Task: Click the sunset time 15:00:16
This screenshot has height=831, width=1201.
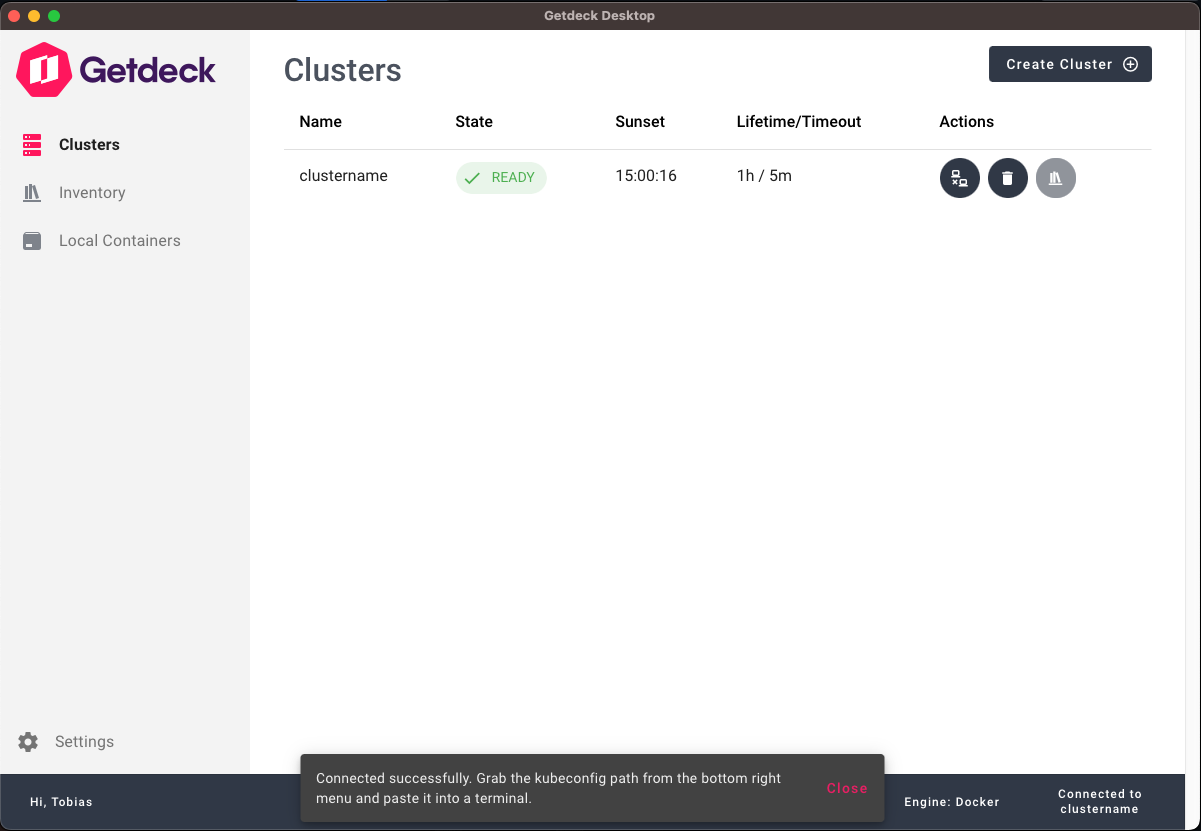Action: coord(646,176)
